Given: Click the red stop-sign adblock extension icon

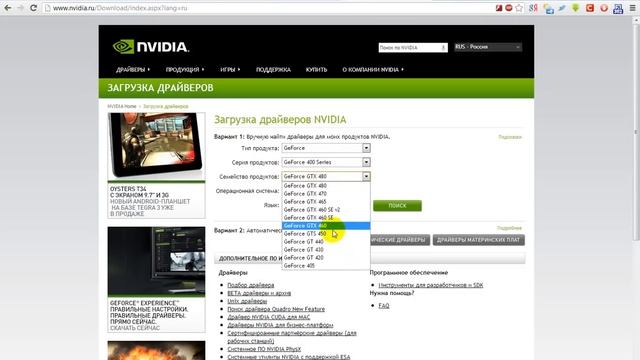Looking at the screenshot, I should (509, 8).
